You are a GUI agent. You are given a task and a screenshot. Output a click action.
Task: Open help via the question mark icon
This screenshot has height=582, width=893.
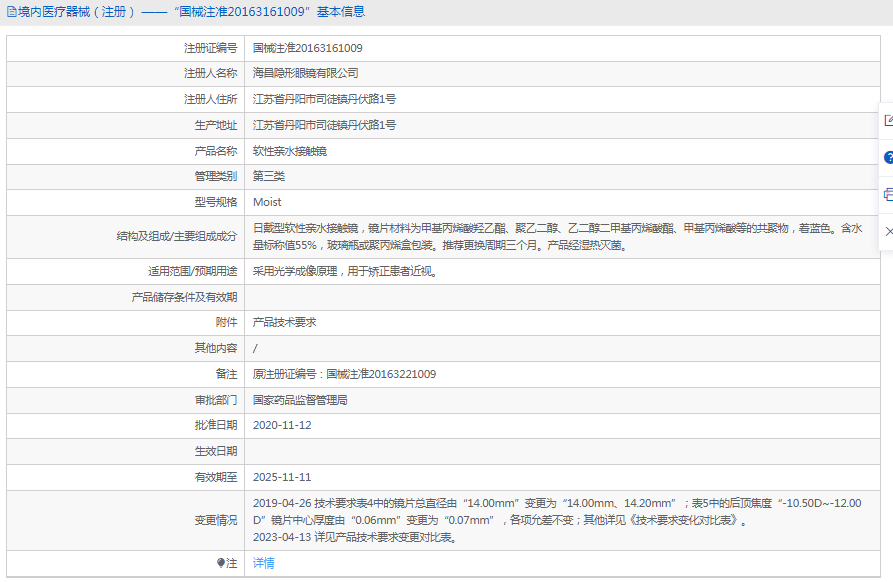tap(888, 158)
